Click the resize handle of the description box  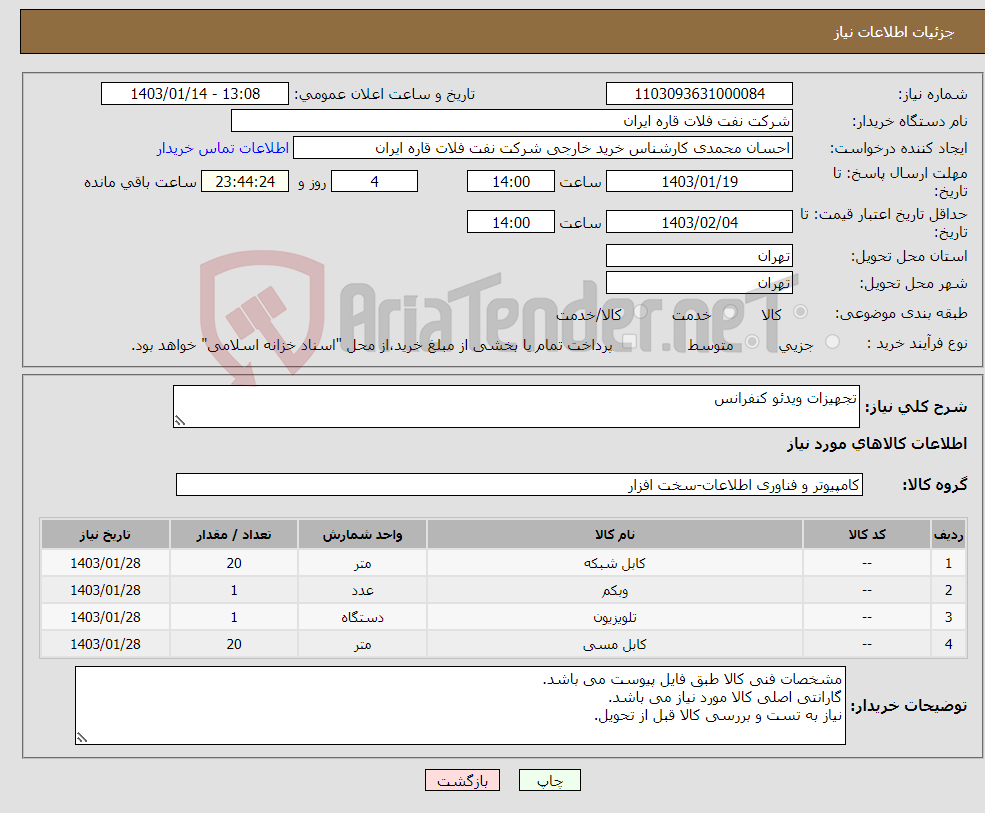click(180, 421)
